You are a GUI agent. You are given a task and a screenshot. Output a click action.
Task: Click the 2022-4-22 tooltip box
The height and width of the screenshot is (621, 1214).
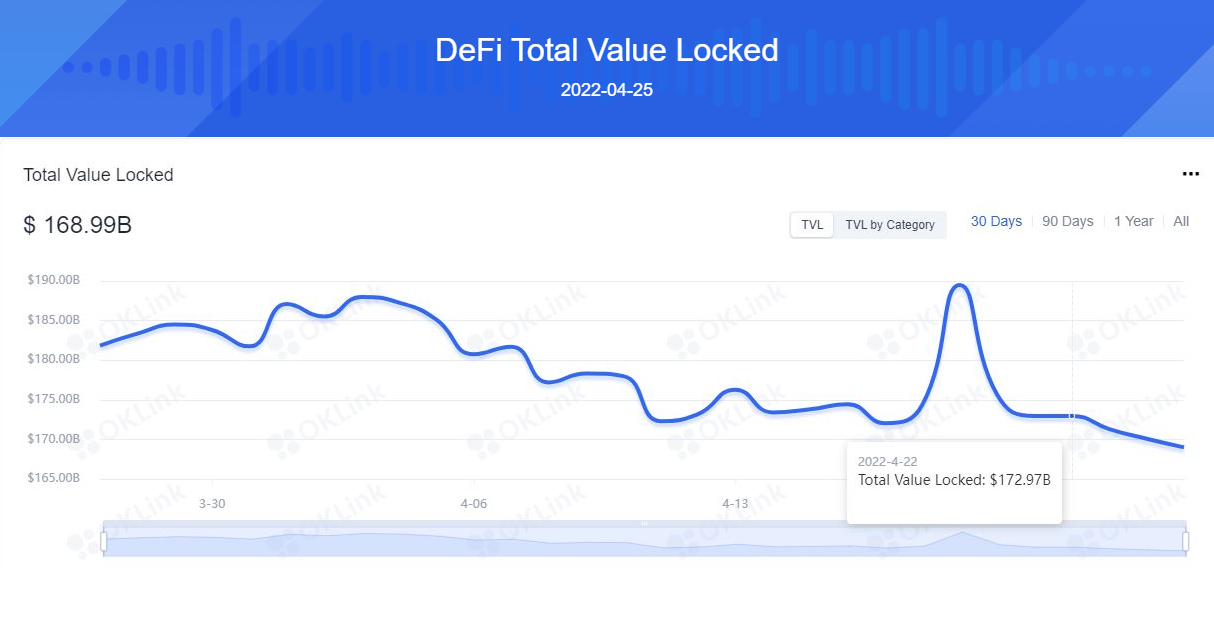click(954, 482)
